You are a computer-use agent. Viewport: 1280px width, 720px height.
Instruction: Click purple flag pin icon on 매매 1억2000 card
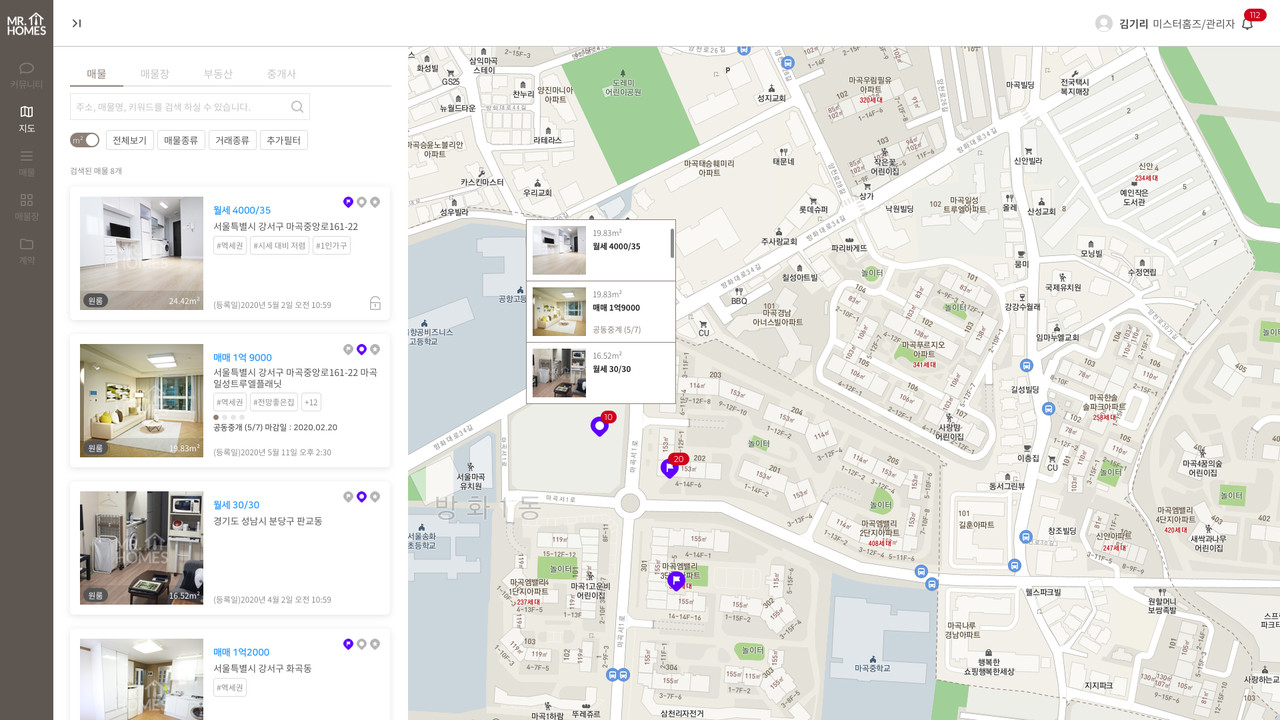pos(348,644)
